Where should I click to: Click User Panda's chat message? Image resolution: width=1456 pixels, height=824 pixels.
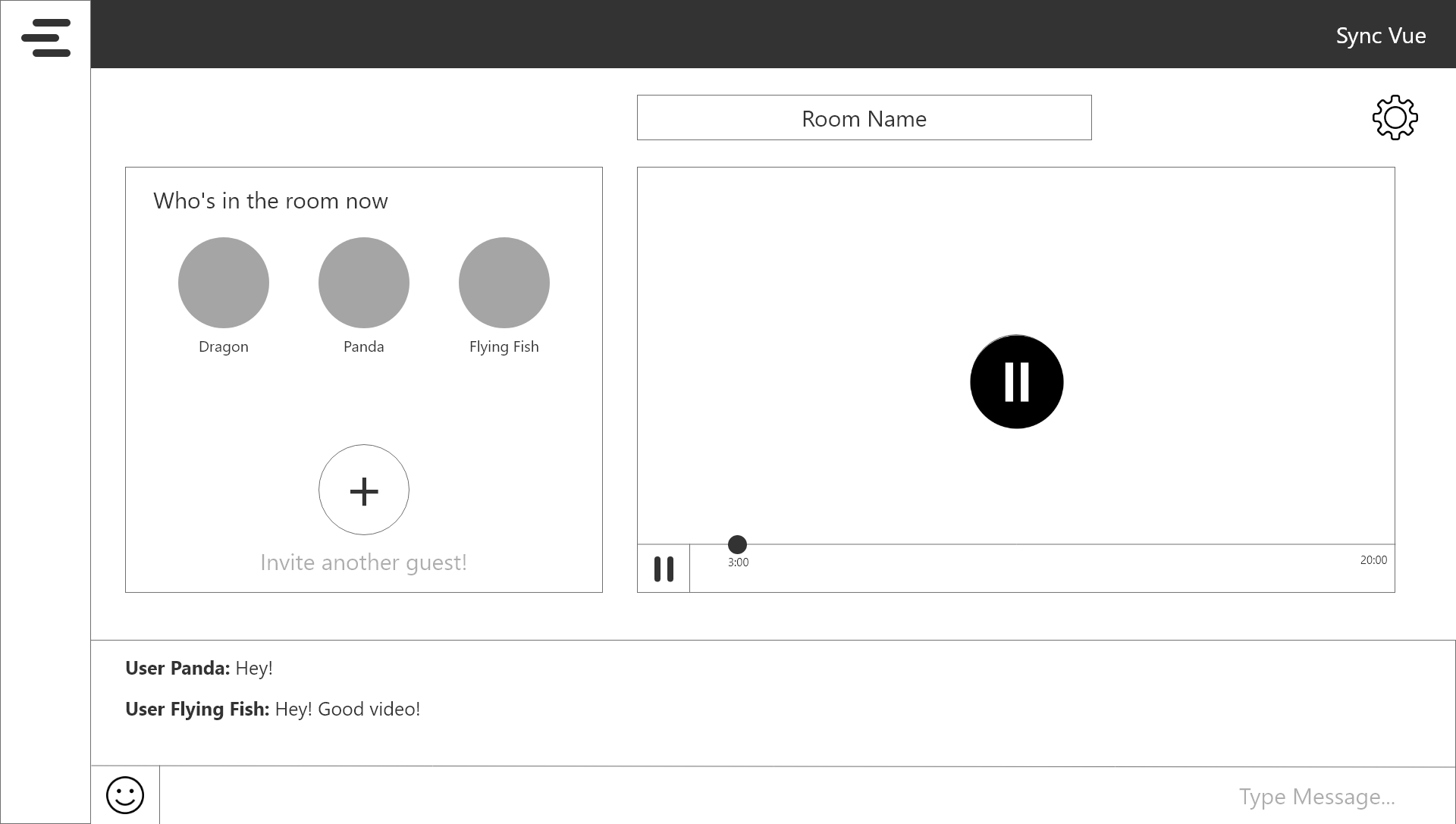point(199,668)
